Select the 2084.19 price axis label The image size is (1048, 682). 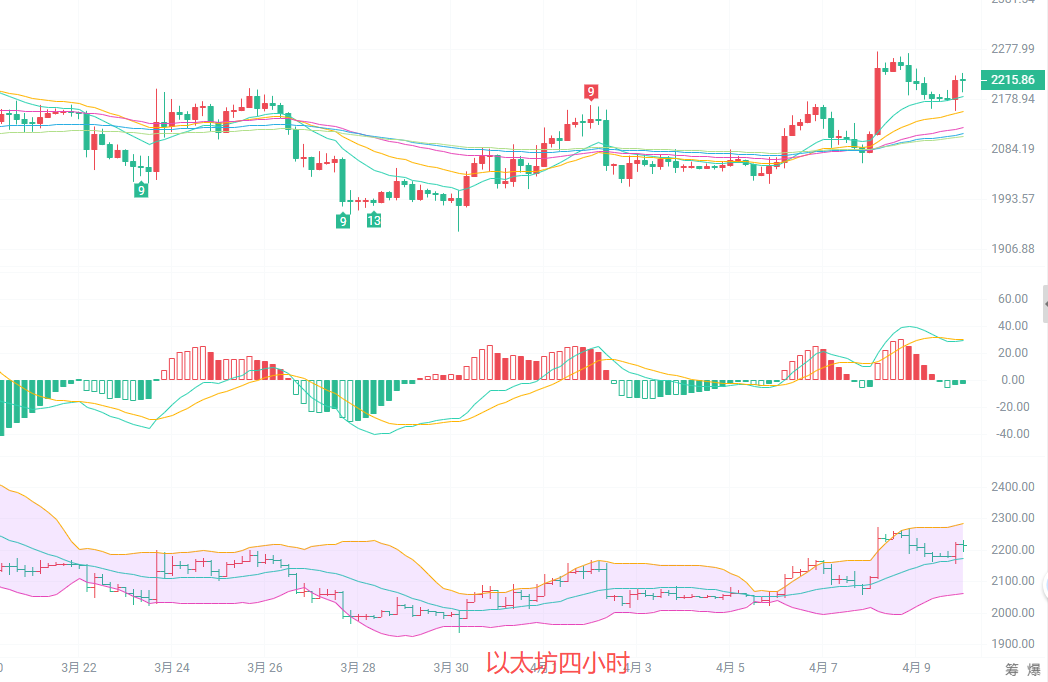point(1012,149)
